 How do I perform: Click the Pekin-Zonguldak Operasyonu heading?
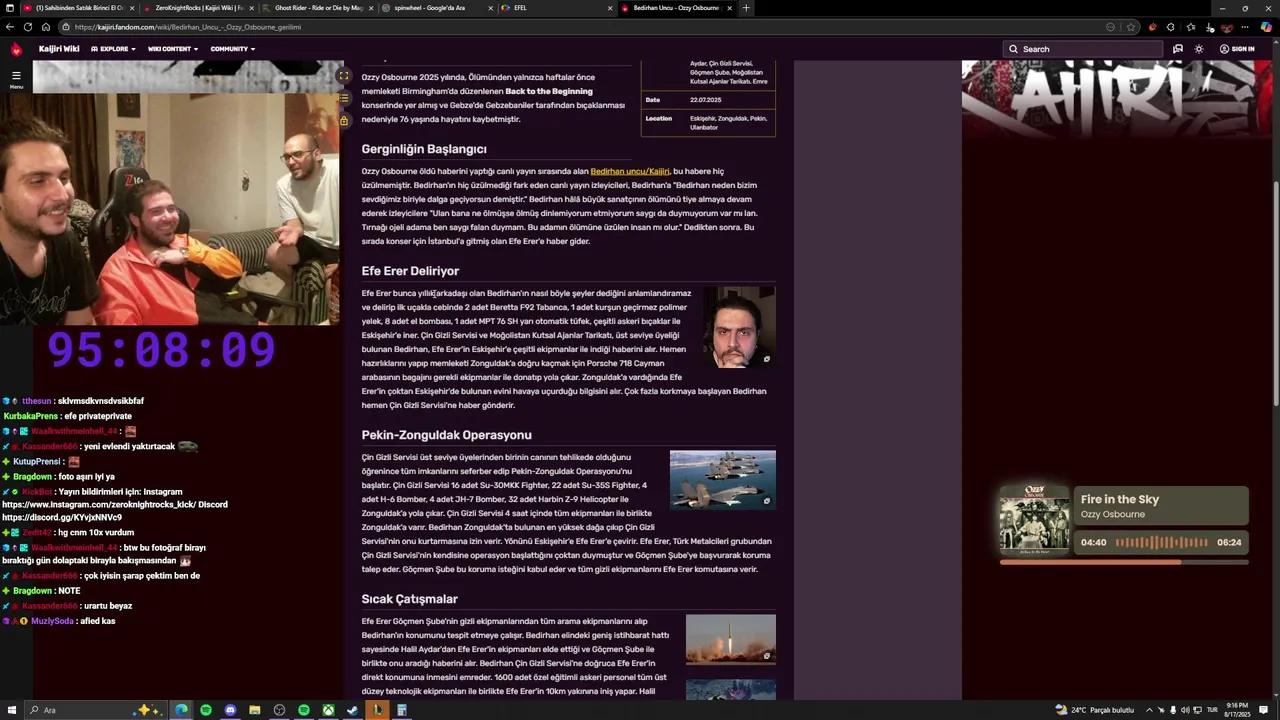coord(446,435)
